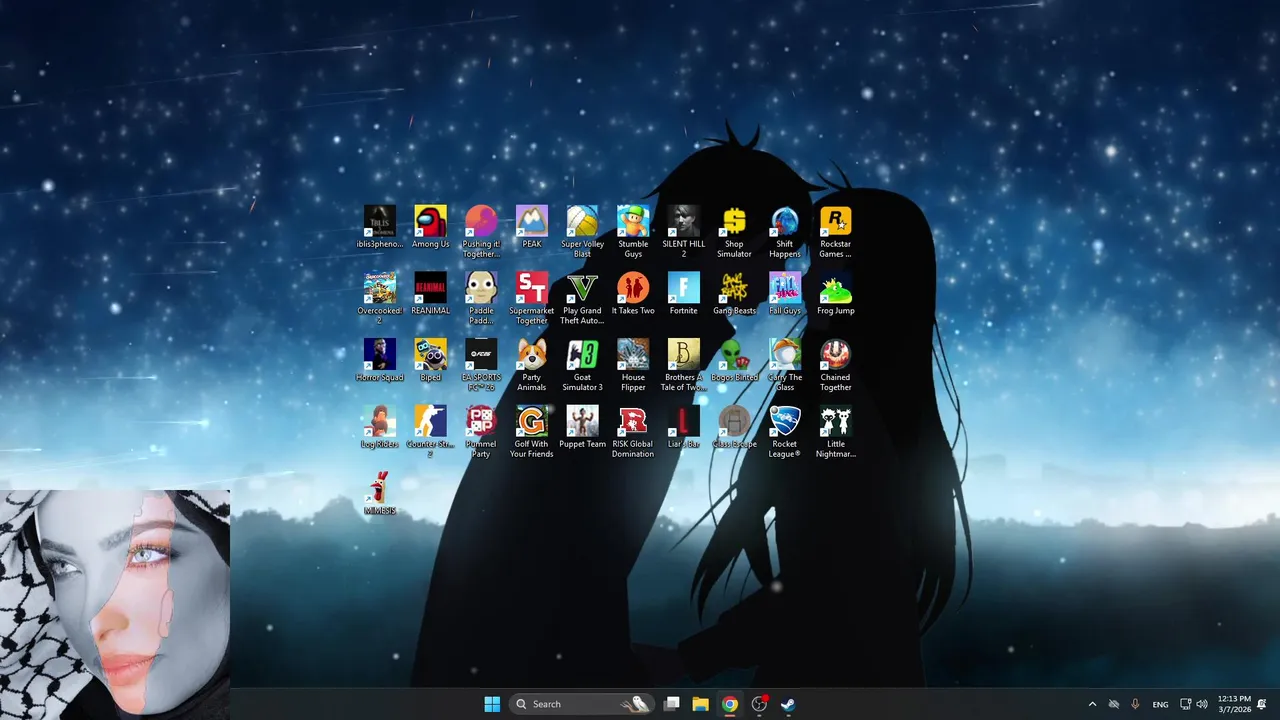The height and width of the screenshot is (720, 1280).
Task: Open the volume control in tray
Action: coord(1201,704)
